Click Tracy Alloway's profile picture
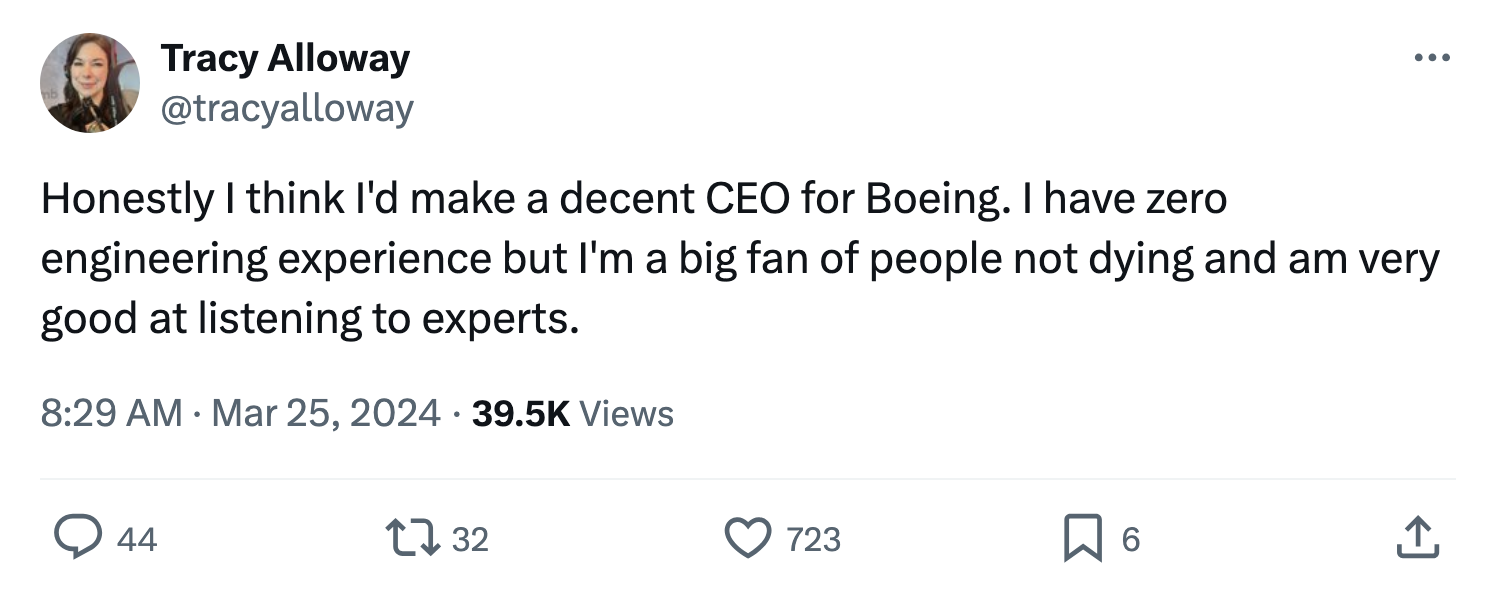Screen dimensions: 1494x594 click(90, 84)
